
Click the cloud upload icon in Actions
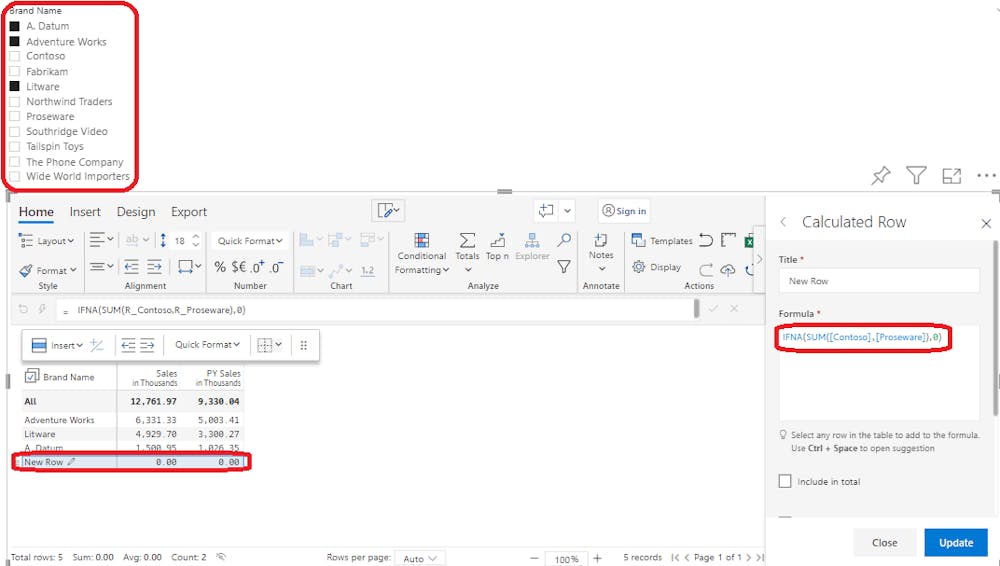(728, 270)
